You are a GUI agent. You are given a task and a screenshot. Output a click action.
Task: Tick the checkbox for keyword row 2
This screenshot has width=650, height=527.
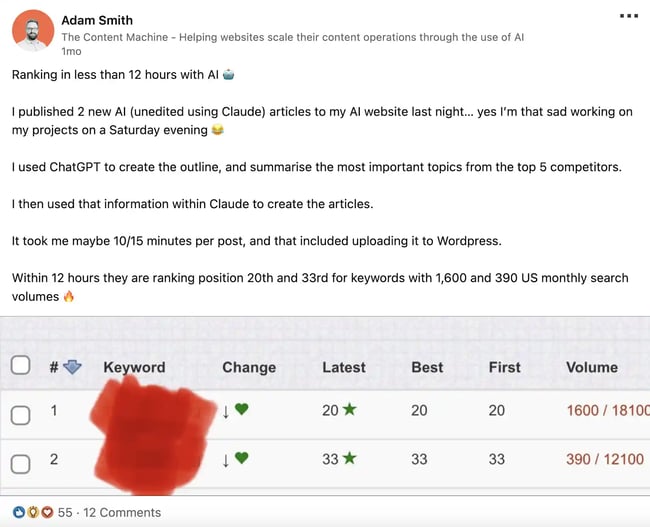tap(21, 460)
